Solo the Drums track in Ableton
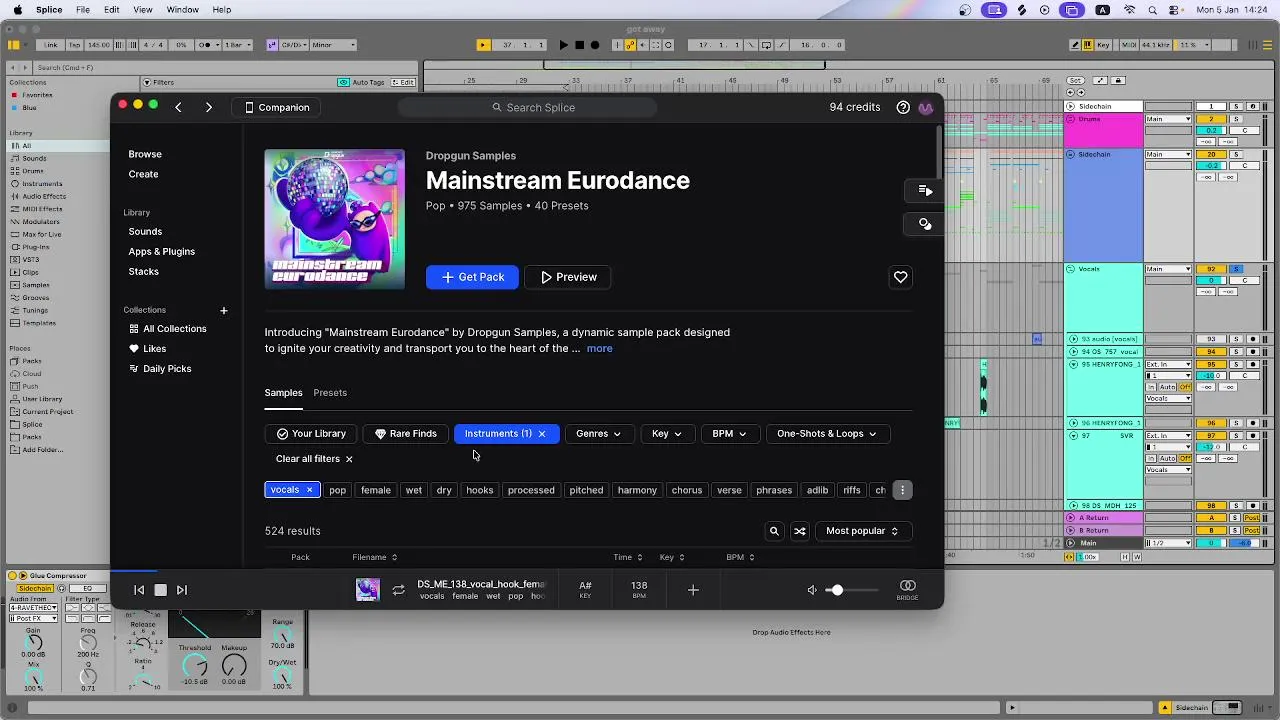Image resolution: width=1280 pixels, height=720 pixels. tap(1236, 119)
